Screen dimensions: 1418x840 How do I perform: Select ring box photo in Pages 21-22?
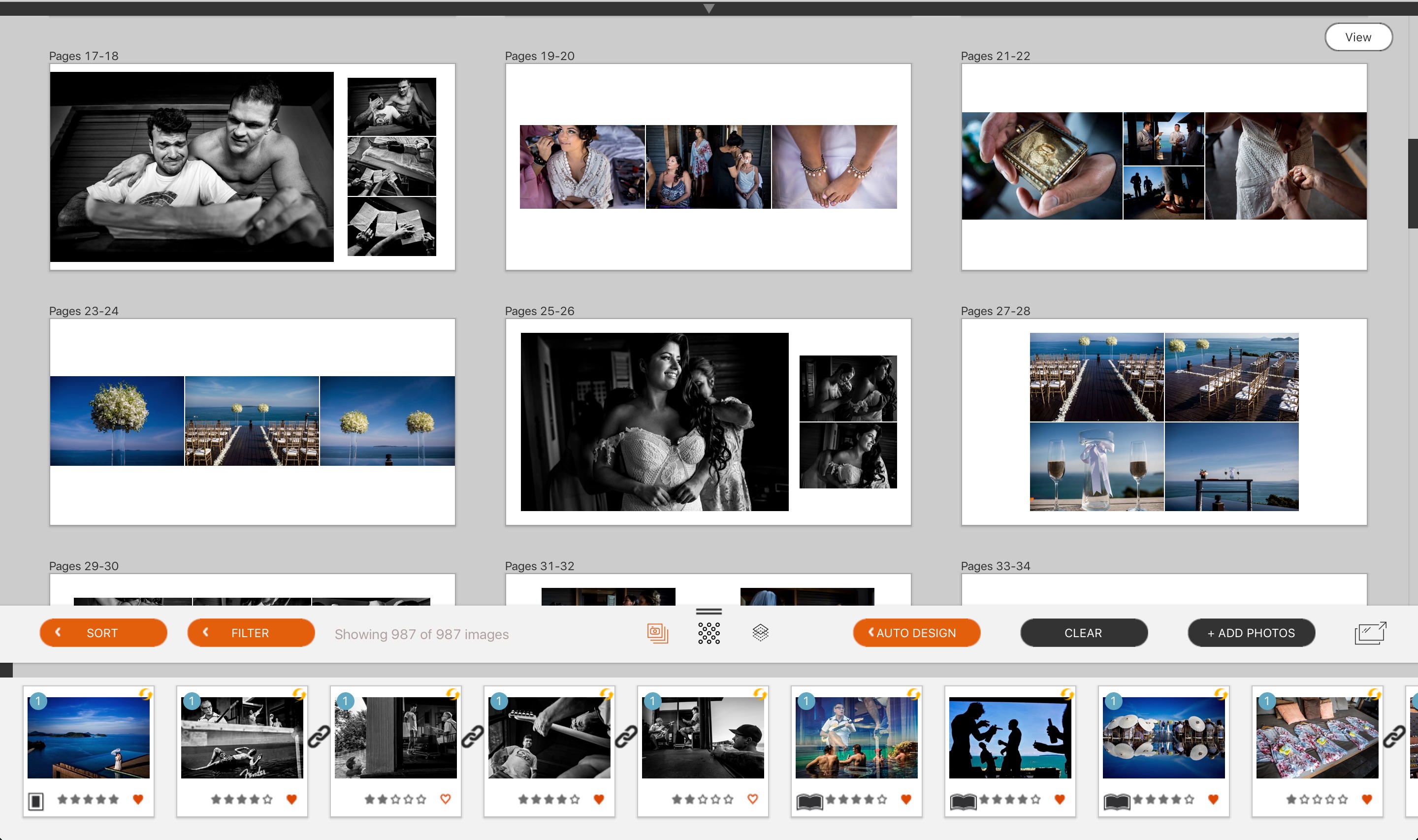(x=1042, y=166)
